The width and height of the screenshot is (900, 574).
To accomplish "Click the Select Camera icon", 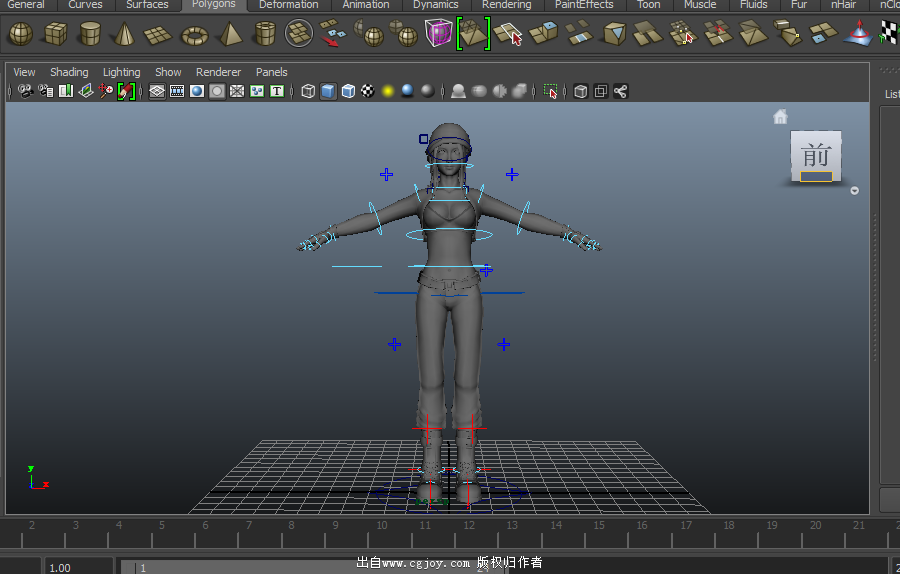I will [x=25, y=91].
